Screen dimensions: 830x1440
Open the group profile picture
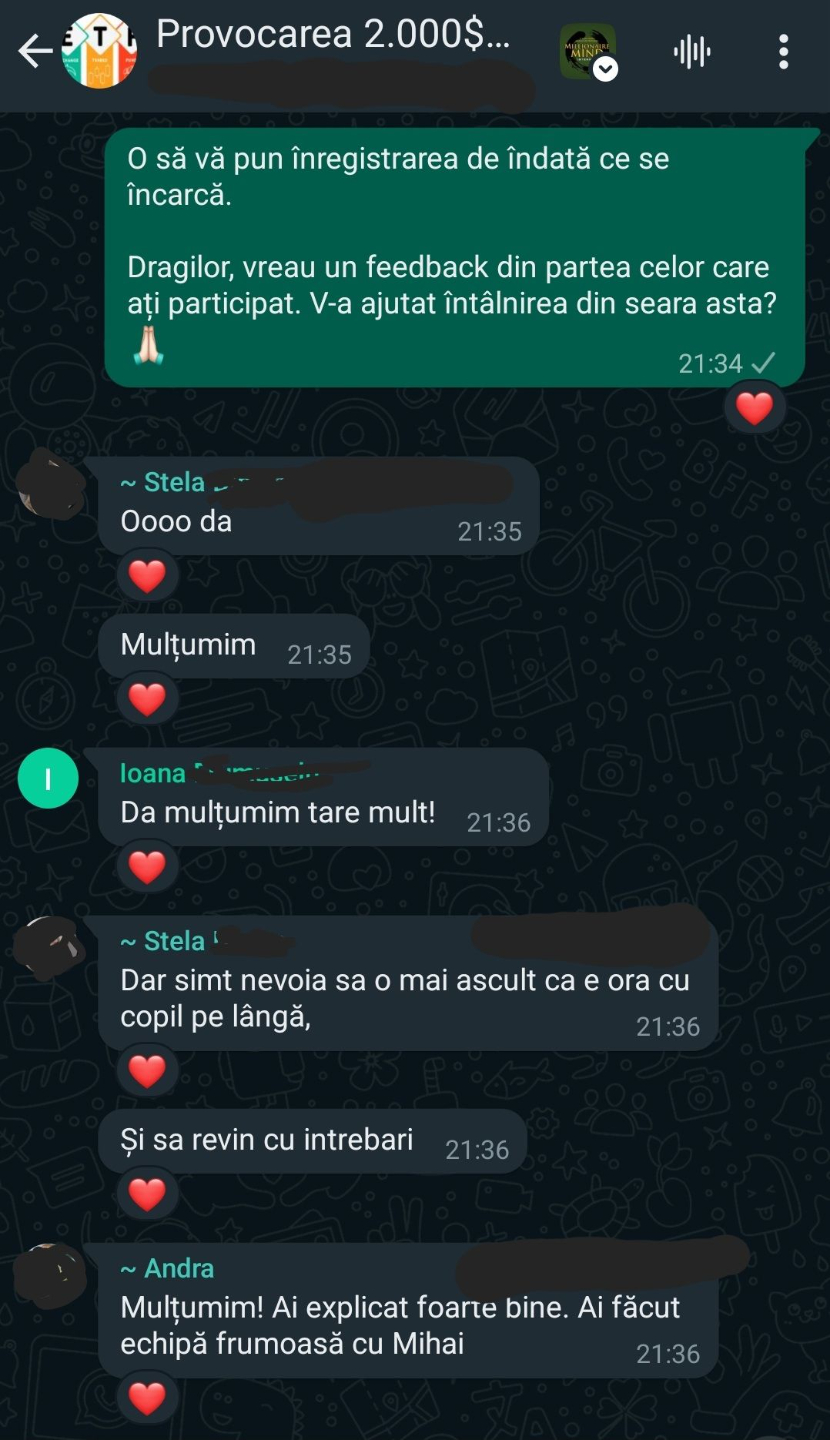99,51
